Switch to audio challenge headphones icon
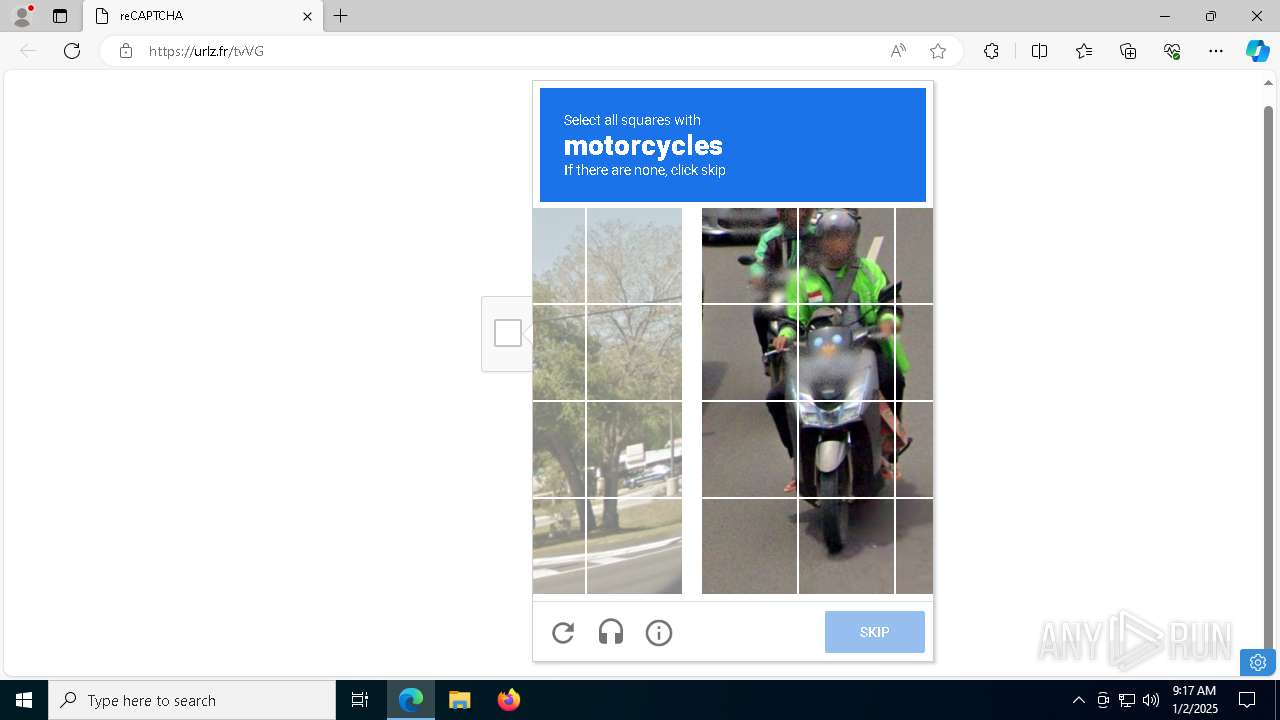 [x=611, y=632]
